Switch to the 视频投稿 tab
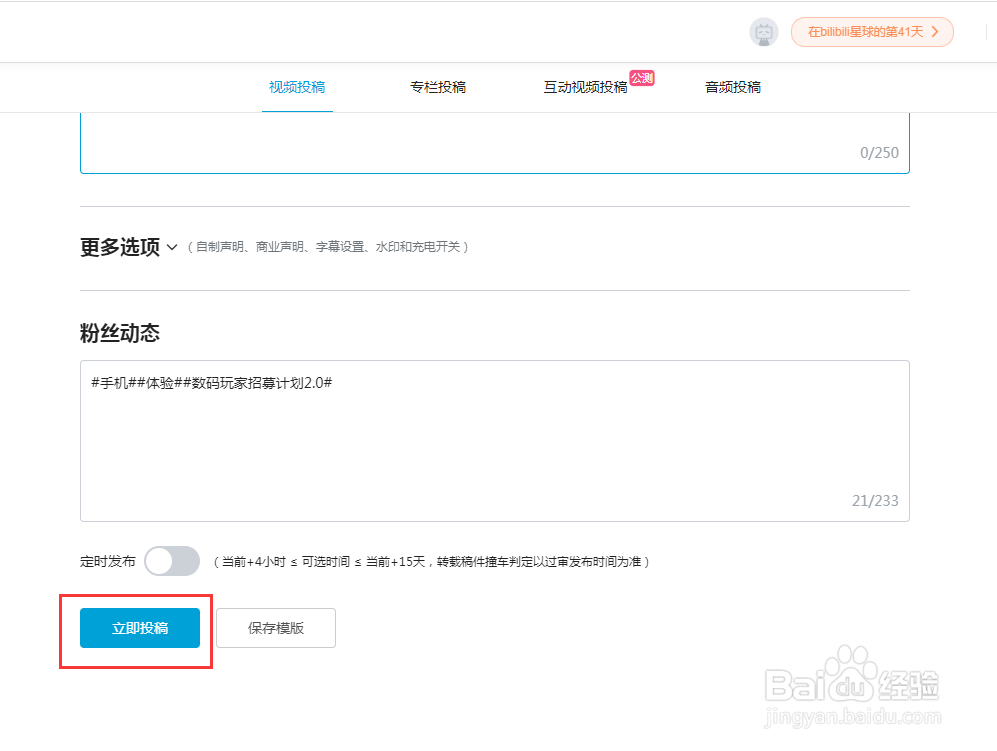The height and width of the screenshot is (751, 997). 297,87
